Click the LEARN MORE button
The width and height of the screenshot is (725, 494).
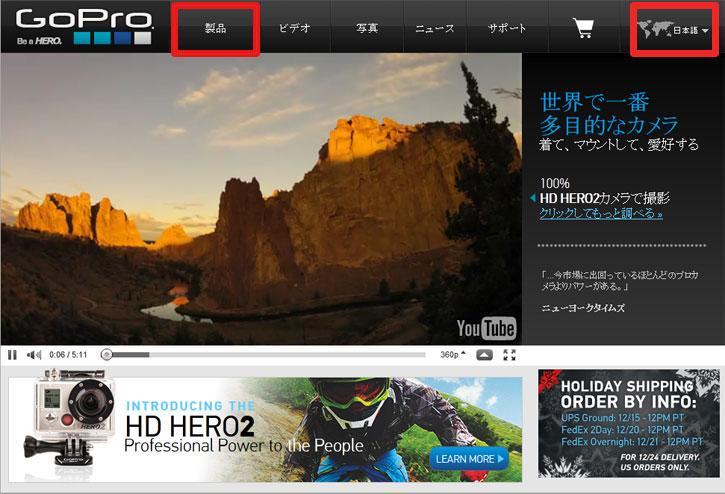pyautogui.click(x=469, y=459)
